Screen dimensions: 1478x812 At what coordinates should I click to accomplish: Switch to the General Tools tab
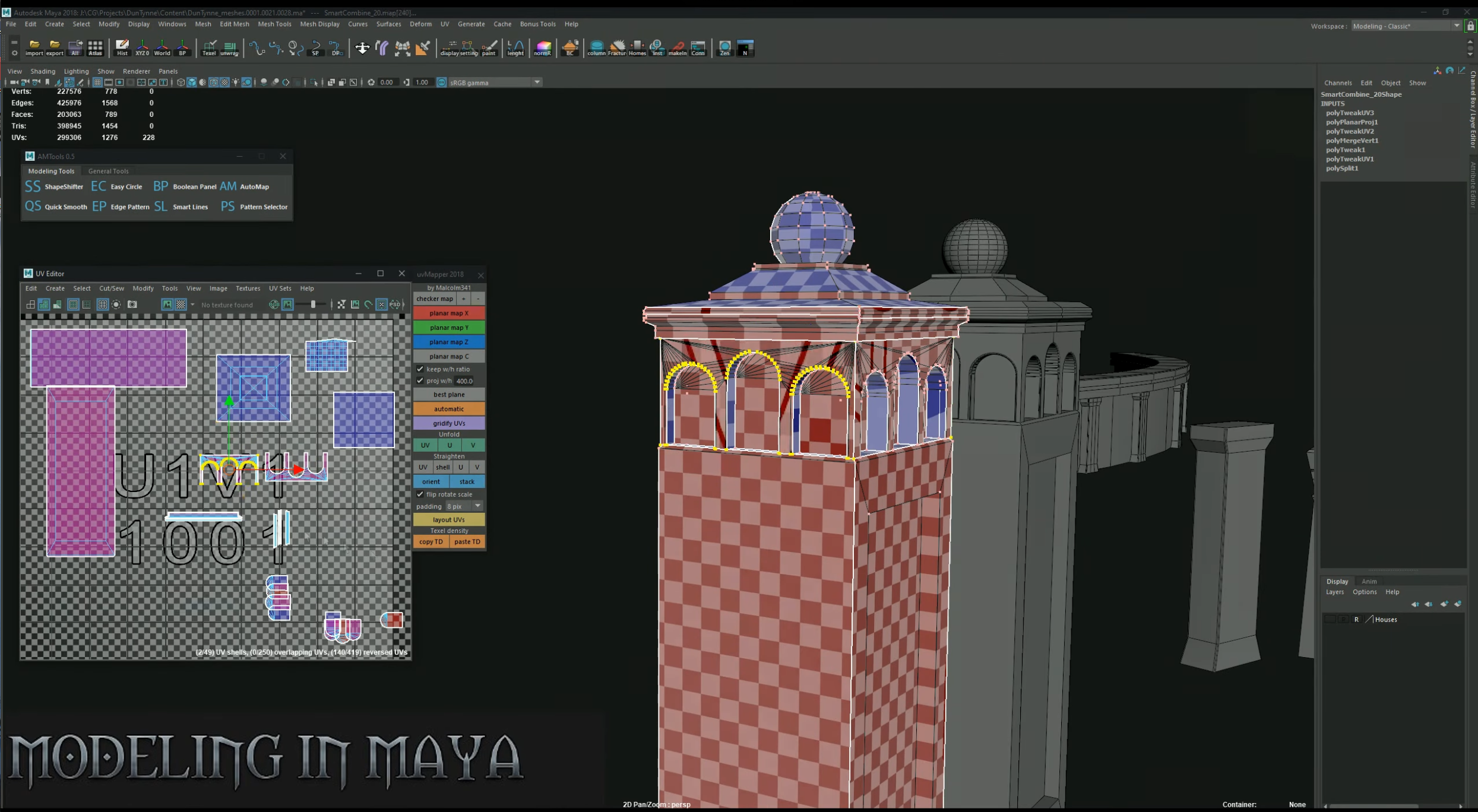pyautogui.click(x=108, y=171)
